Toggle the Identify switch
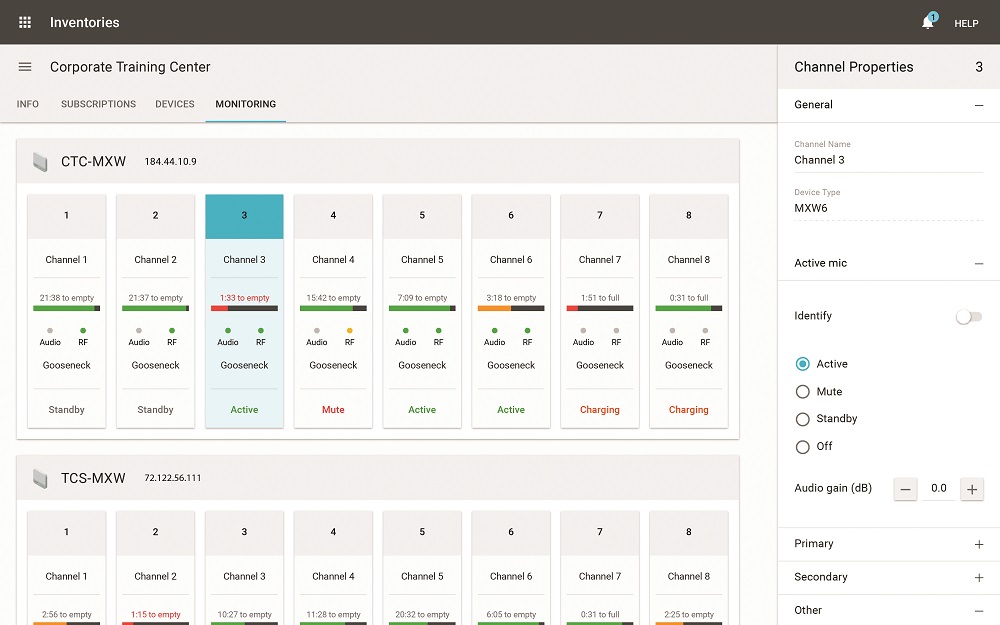 click(969, 316)
